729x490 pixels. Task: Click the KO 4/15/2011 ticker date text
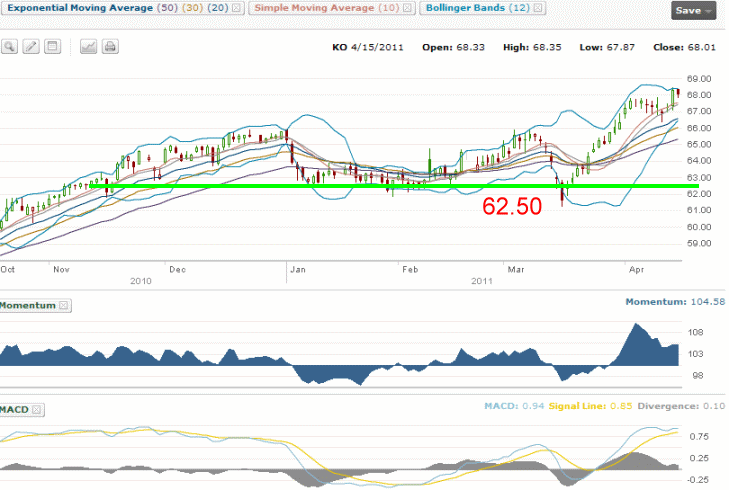pos(368,47)
